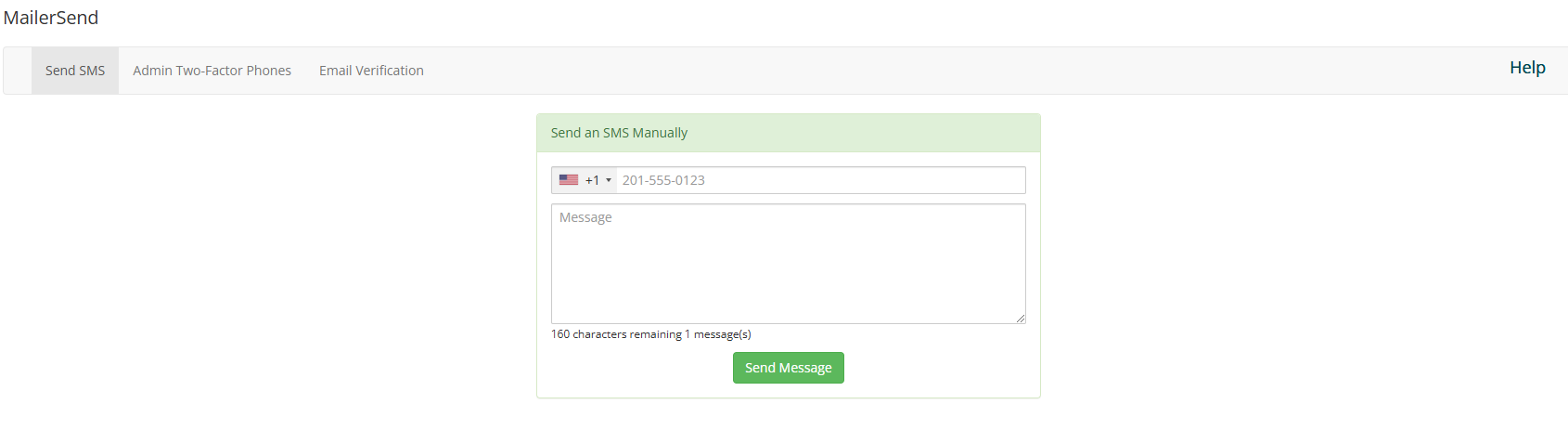Grab the Message box resize handle
Viewport: 1568px width, 430px height.
coord(1020,318)
